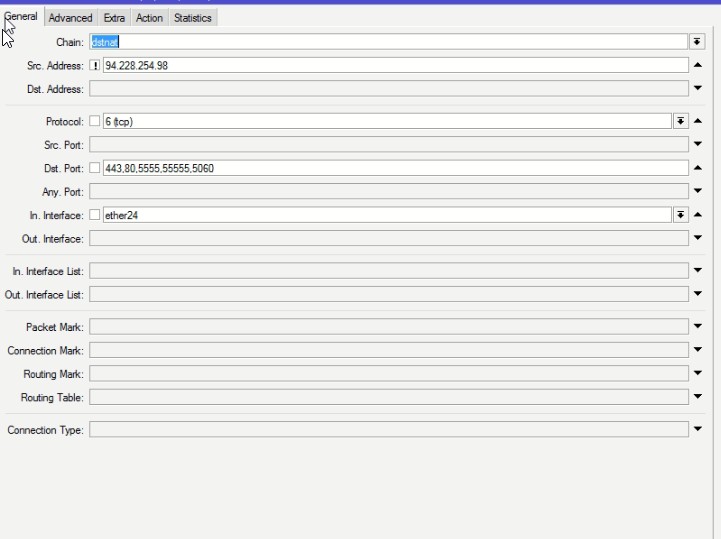Click the Protocol value 6 (tcp)
Image resolution: width=721 pixels, height=539 pixels.
pos(387,121)
